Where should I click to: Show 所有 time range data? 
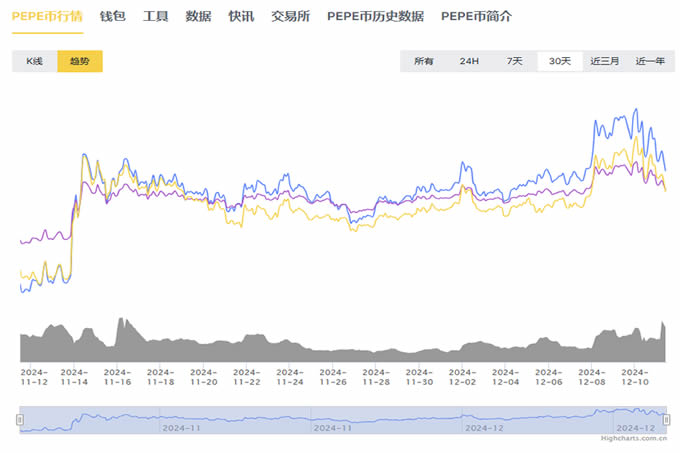(x=424, y=61)
